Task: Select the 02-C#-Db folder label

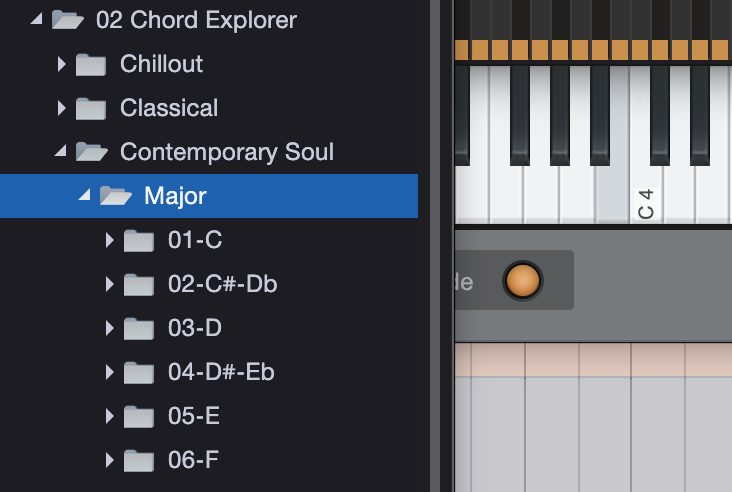Action: coord(222,284)
